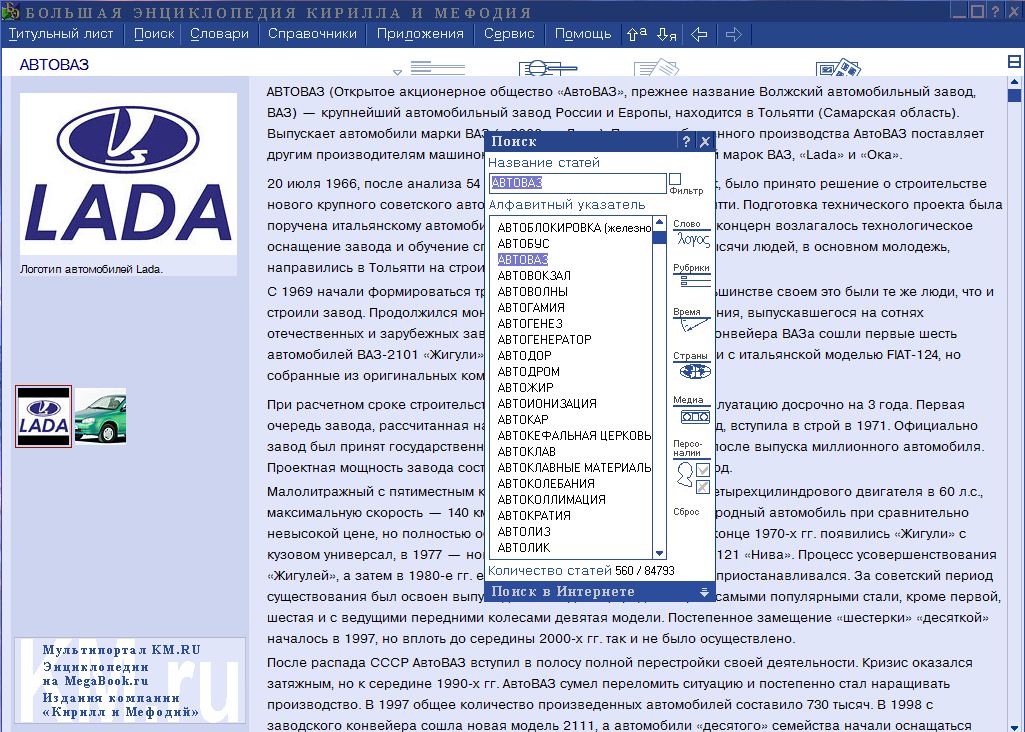
Task: Open help in the main window title bar
Action: (996, 11)
